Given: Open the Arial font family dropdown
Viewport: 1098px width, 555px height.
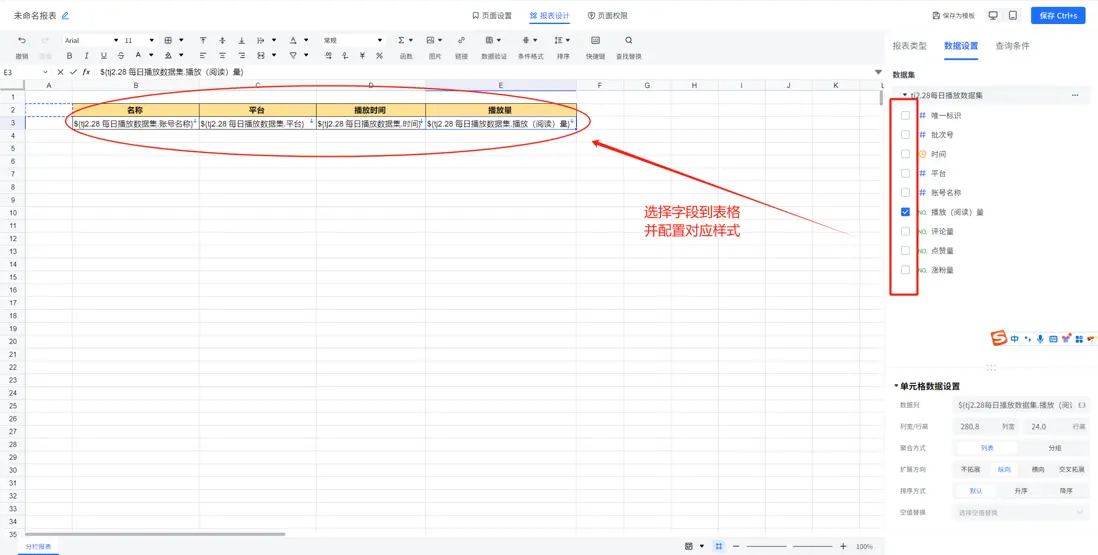Looking at the screenshot, I should (91, 41).
